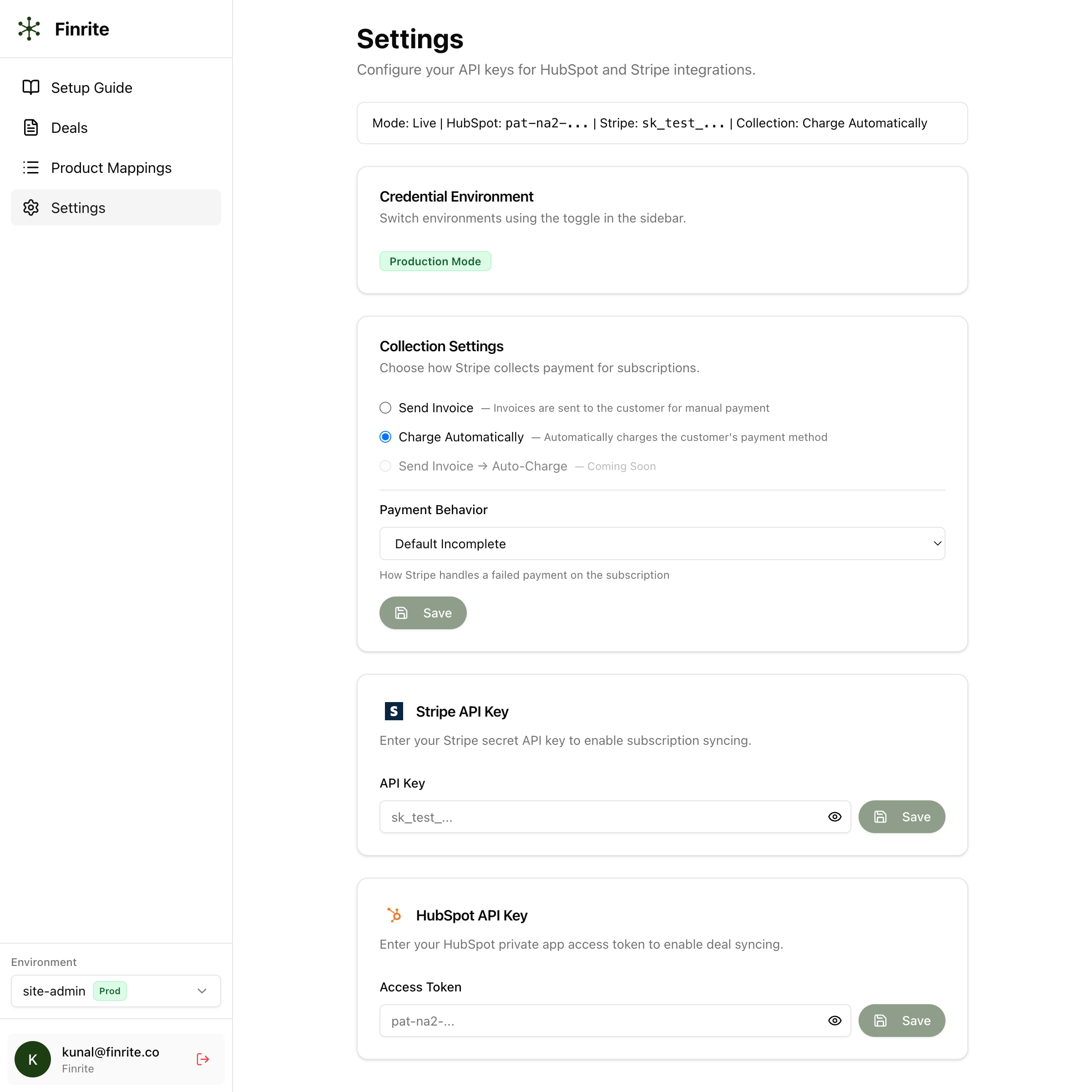Image resolution: width=1092 pixels, height=1092 pixels.
Task: Open the Default Incomplete selection menu
Action: (x=661, y=543)
